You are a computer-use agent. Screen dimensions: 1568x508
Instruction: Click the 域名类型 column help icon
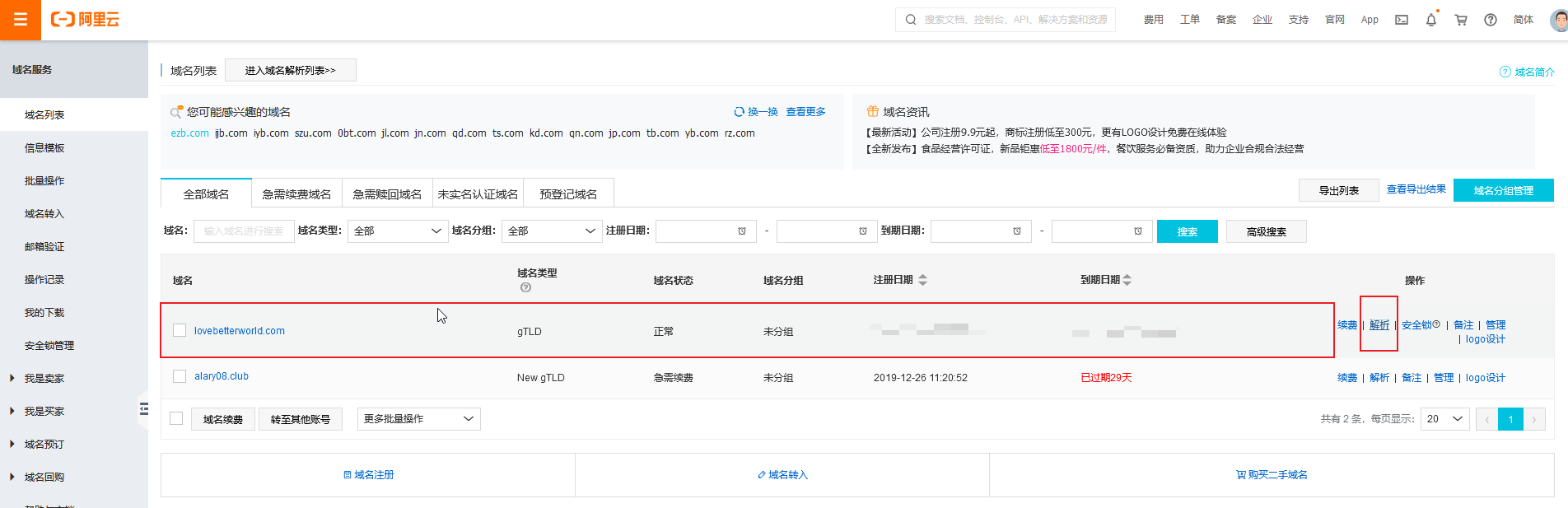pos(525,287)
